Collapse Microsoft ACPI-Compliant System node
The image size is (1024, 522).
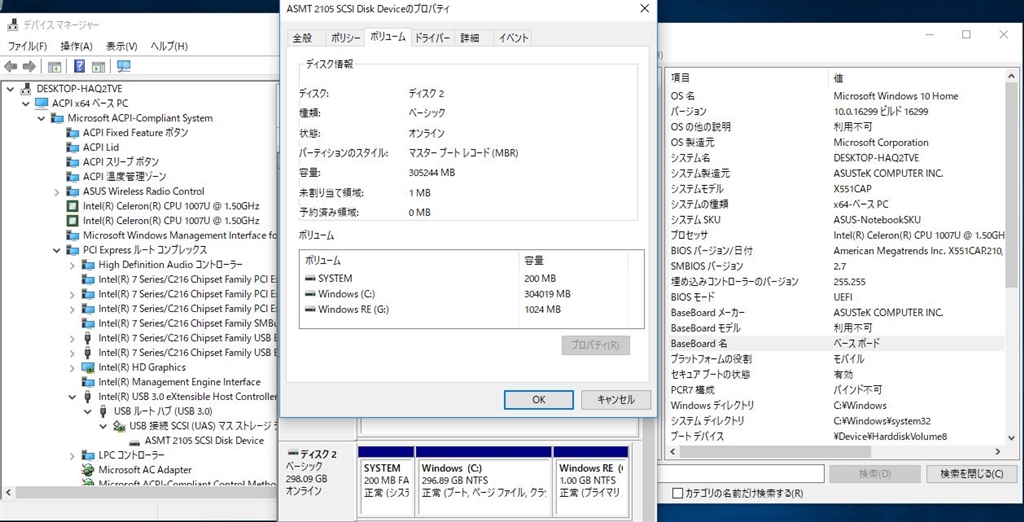coord(41,118)
